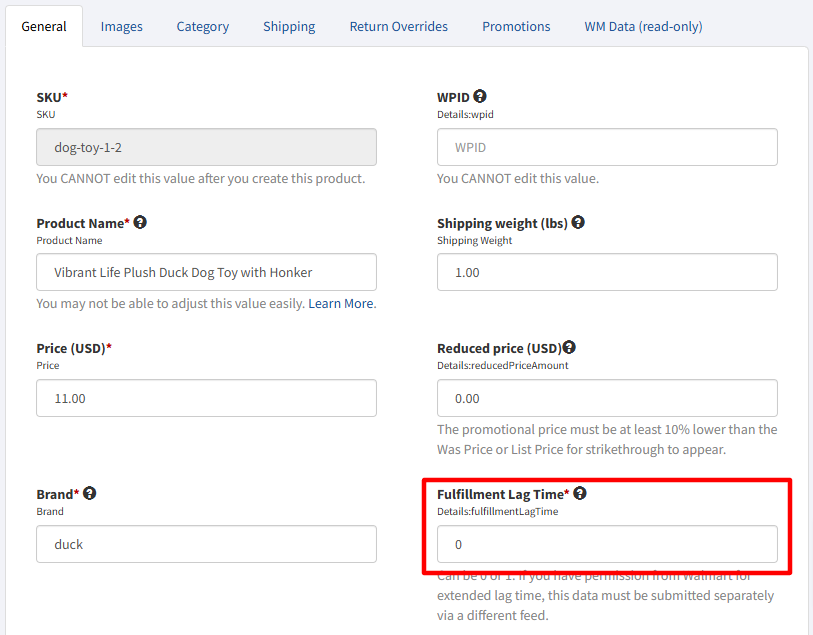
Task: Show help for Reduced price (USD)
Action: 569,347
